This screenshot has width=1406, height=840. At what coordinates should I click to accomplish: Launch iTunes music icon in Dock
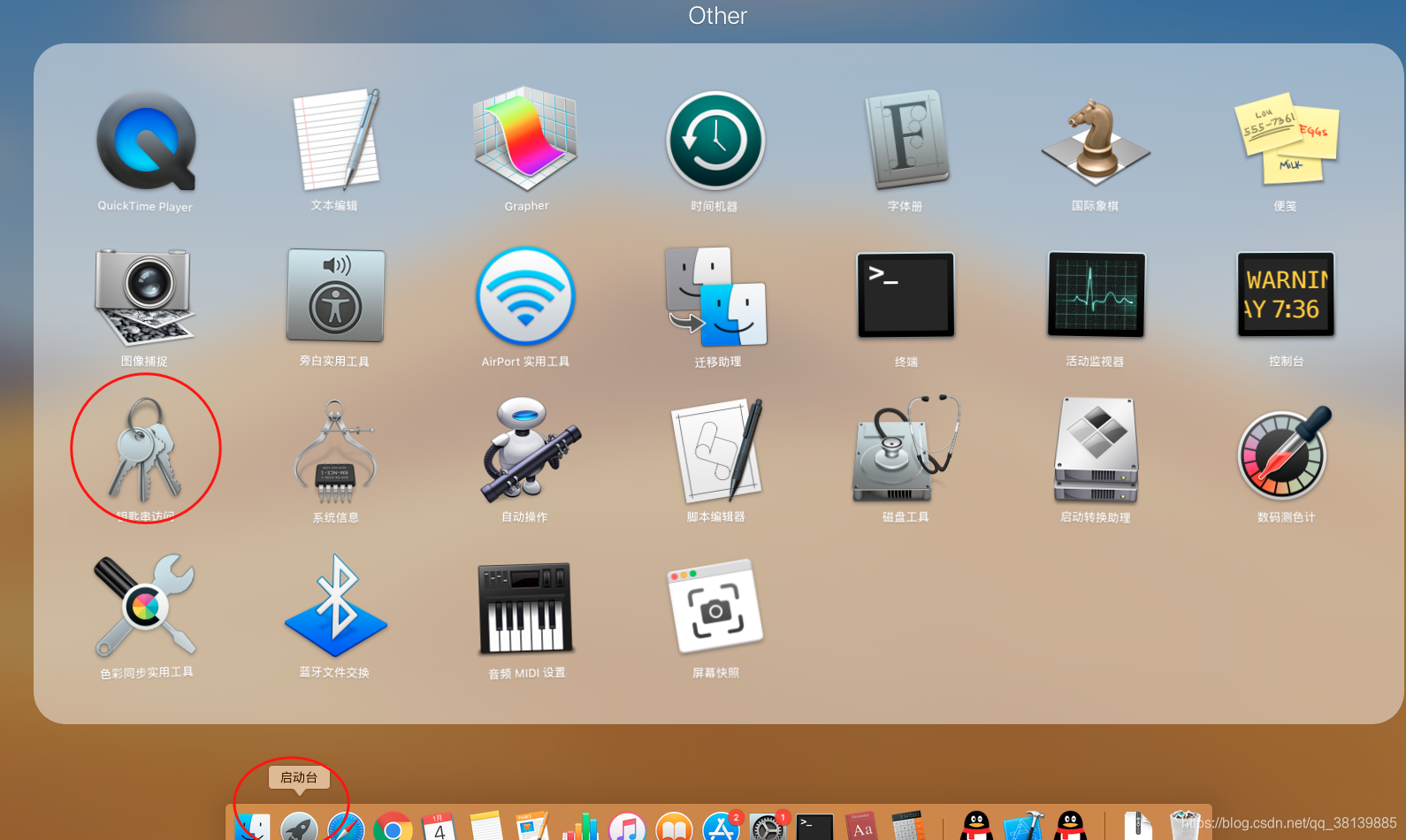click(627, 827)
